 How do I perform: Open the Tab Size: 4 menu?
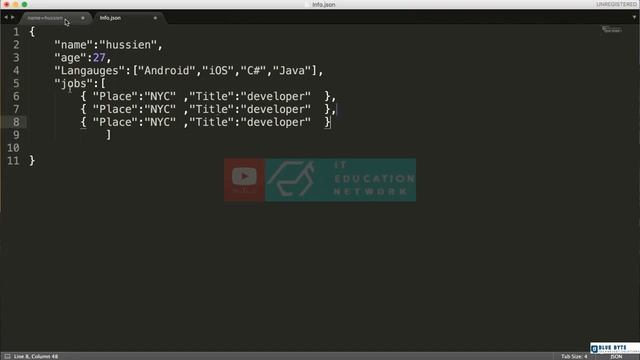(x=574, y=356)
